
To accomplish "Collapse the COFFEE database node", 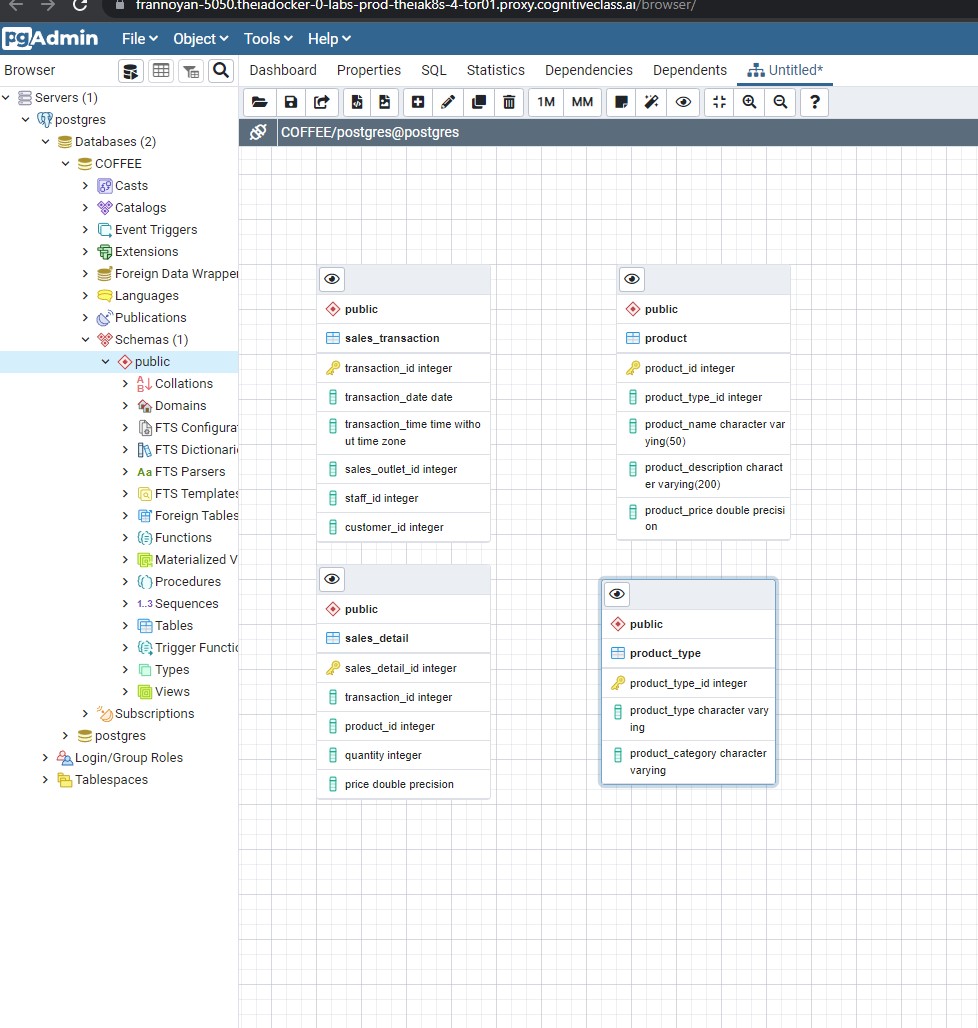I will pos(66,164).
